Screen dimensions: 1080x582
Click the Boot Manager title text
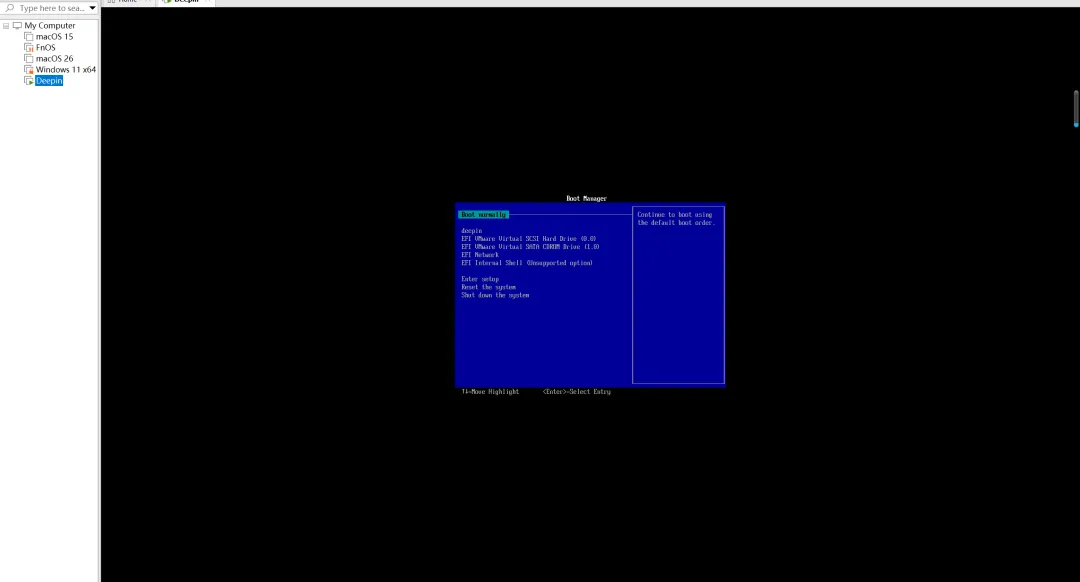pos(587,198)
